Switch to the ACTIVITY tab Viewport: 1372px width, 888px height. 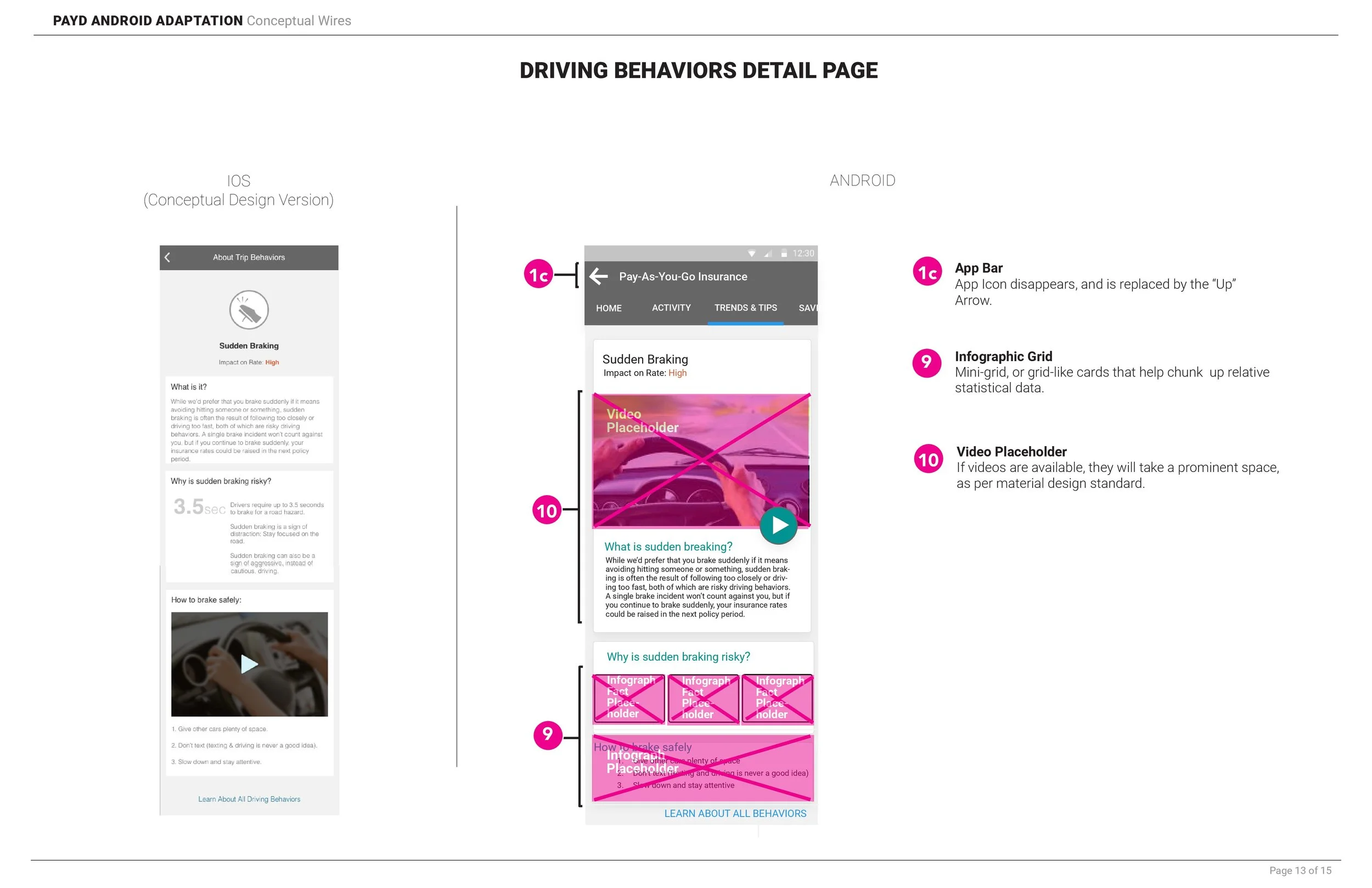671,308
